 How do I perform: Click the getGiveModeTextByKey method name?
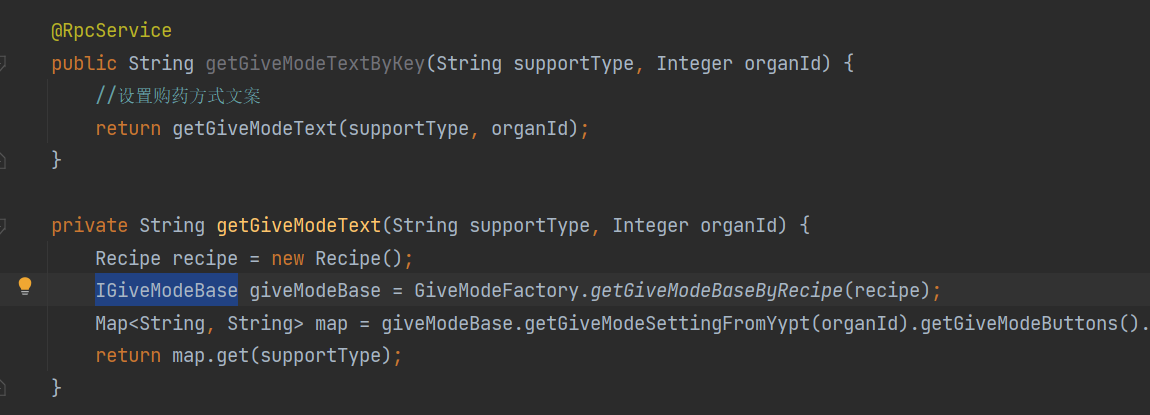click(x=315, y=64)
